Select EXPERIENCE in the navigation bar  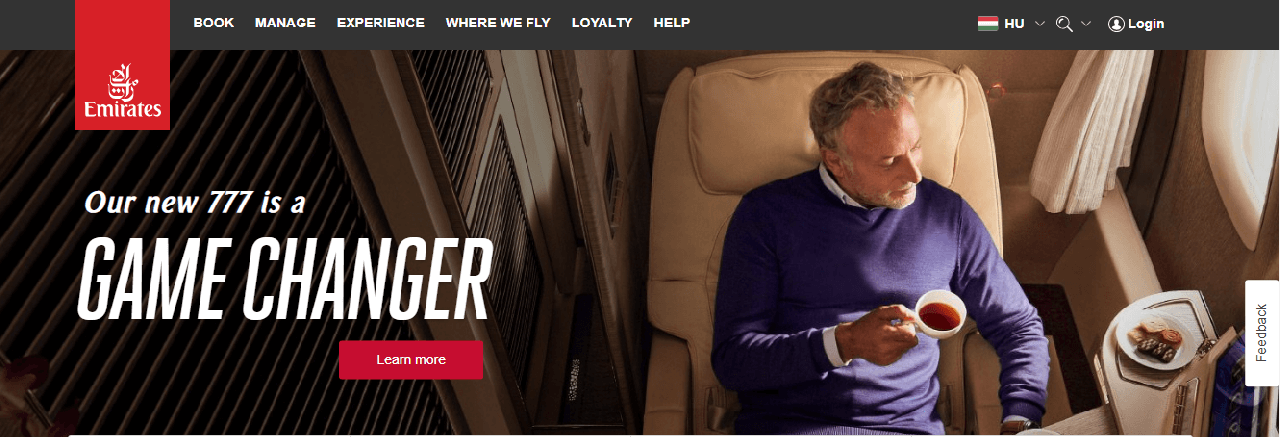point(381,23)
